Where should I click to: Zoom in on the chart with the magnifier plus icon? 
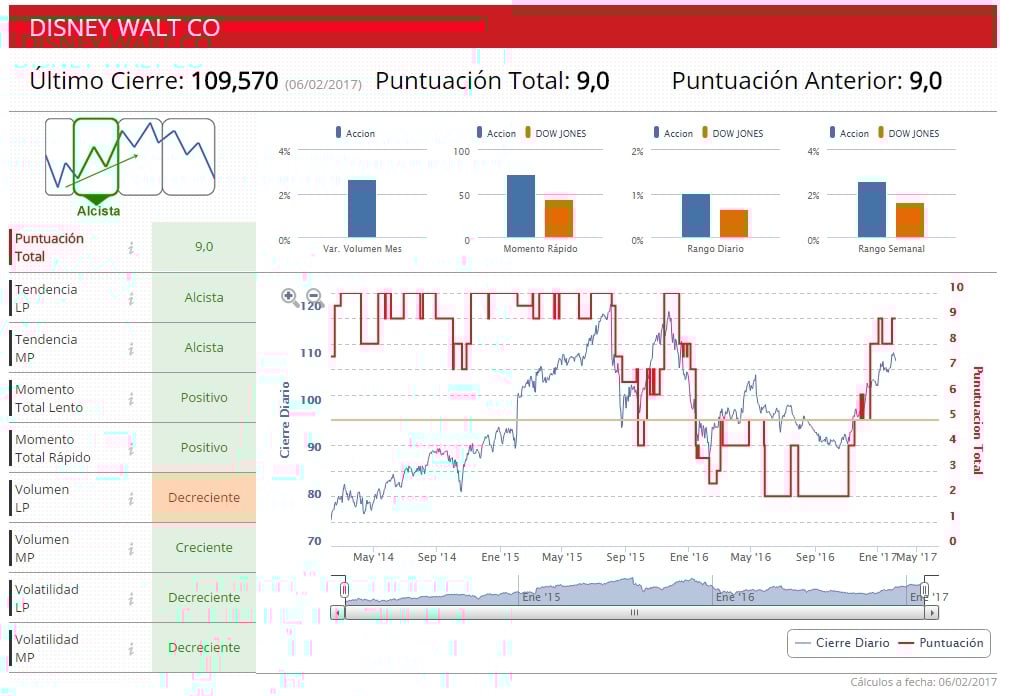coord(290,297)
